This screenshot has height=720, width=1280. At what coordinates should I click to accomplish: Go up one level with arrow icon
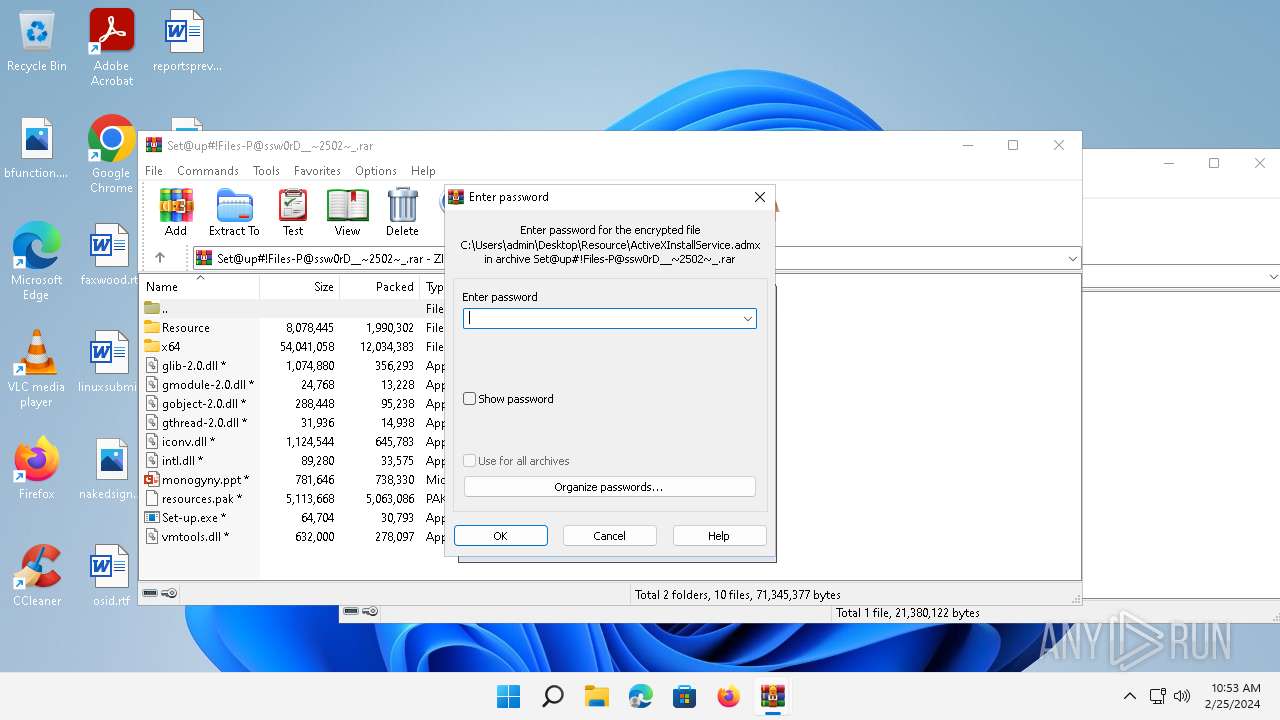(x=159, y=258)
